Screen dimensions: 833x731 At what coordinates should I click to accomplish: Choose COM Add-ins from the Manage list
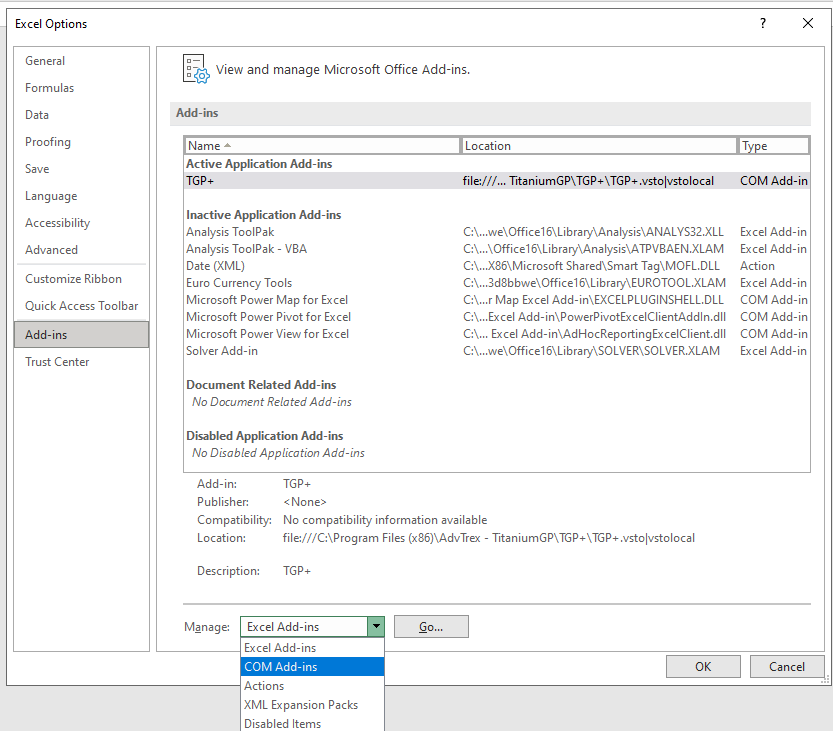[312, 667]
